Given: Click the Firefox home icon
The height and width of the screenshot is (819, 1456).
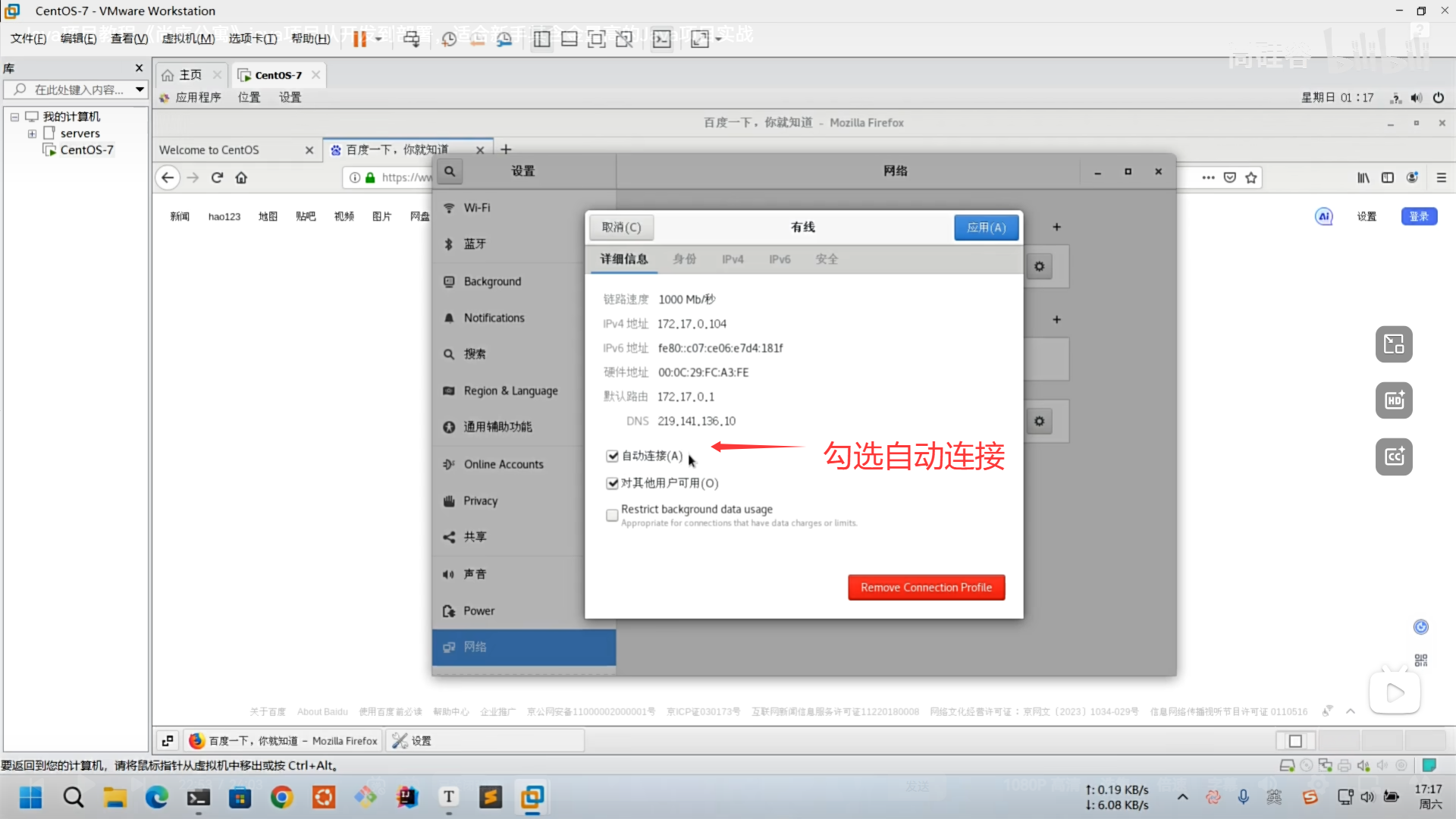Looking at the screenshot, I should tap(241, 177).
